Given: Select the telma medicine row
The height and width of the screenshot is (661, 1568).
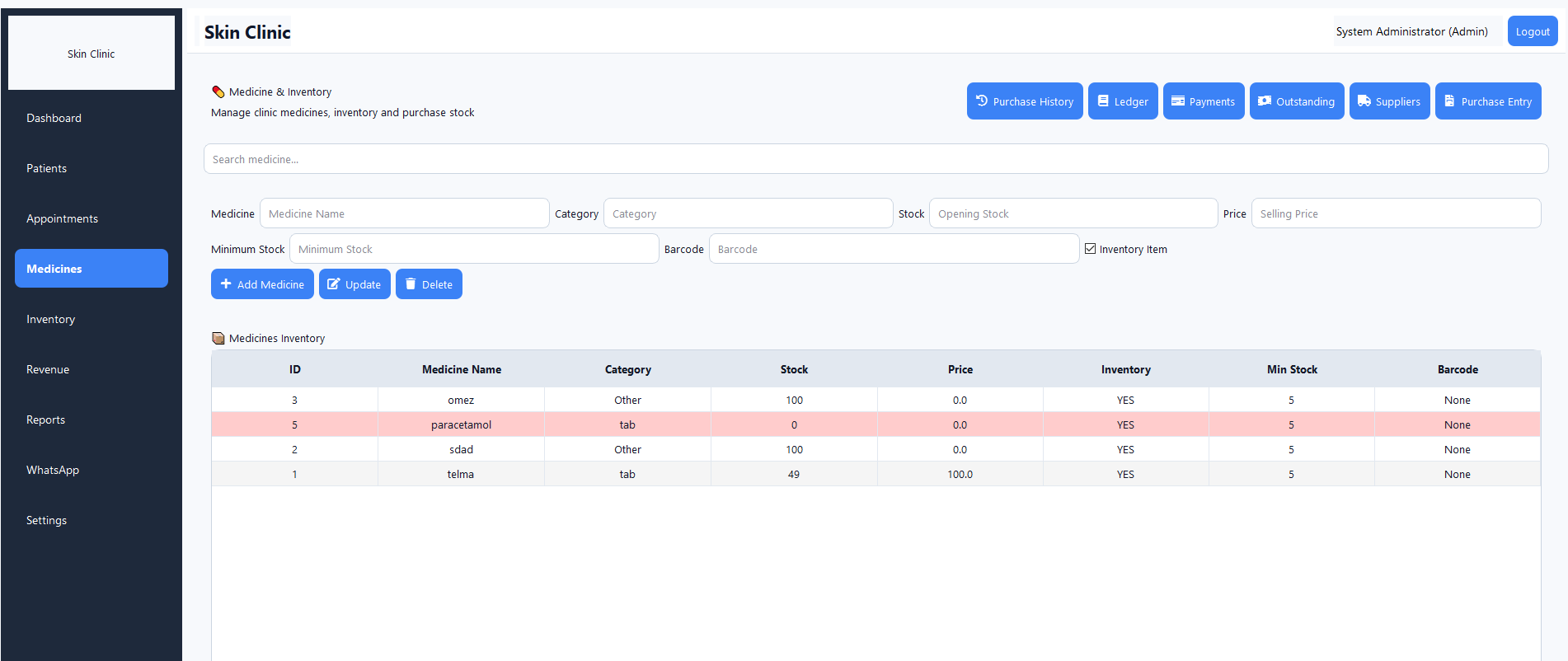Looking at the screenshot, I should [876, 474].
